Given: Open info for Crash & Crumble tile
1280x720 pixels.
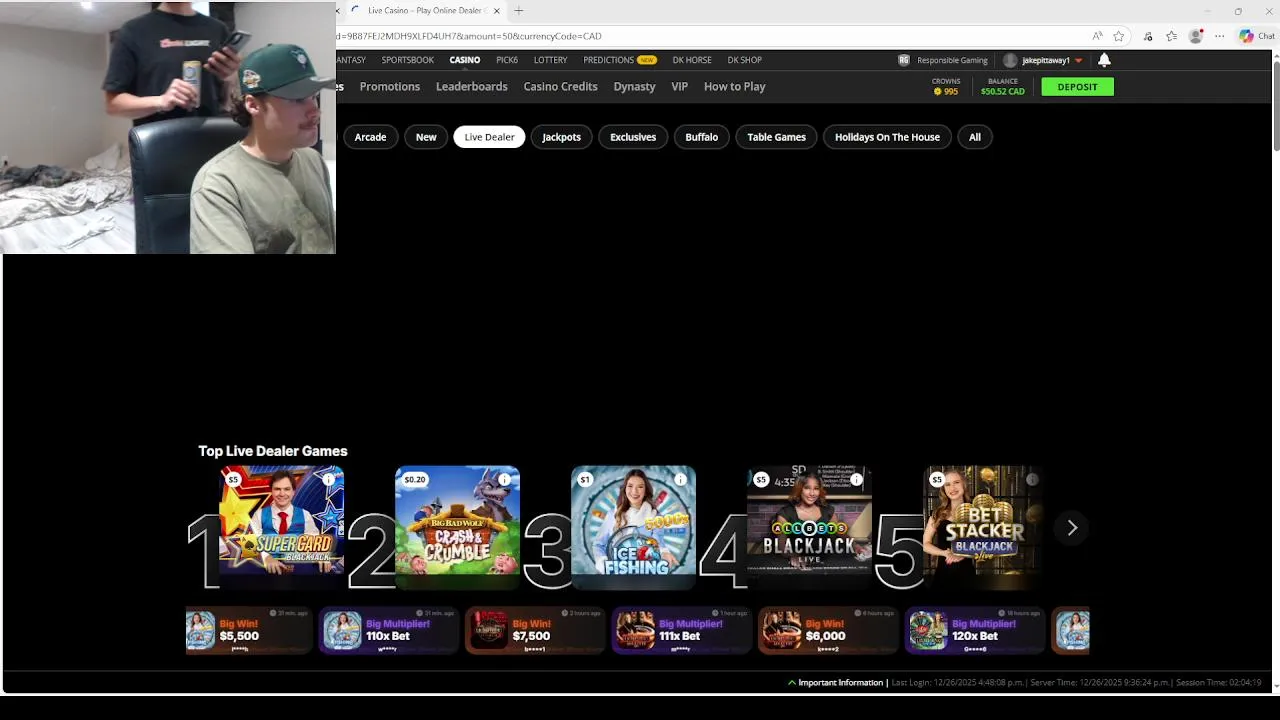Looking at the screenshot, I should pyautogui.click(x=504, y=480).
